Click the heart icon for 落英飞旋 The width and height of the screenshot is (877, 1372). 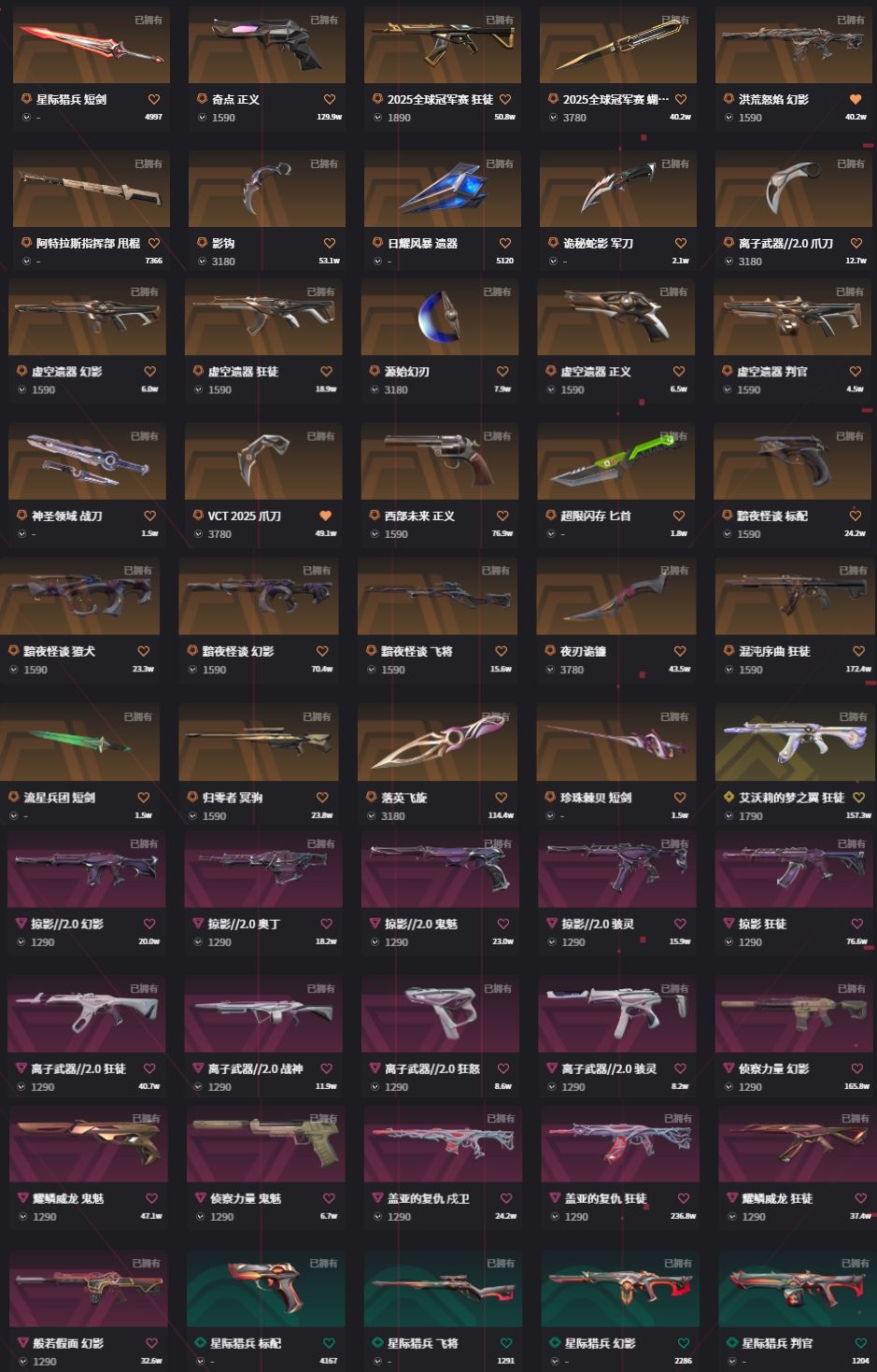click(x=502, y=798)
